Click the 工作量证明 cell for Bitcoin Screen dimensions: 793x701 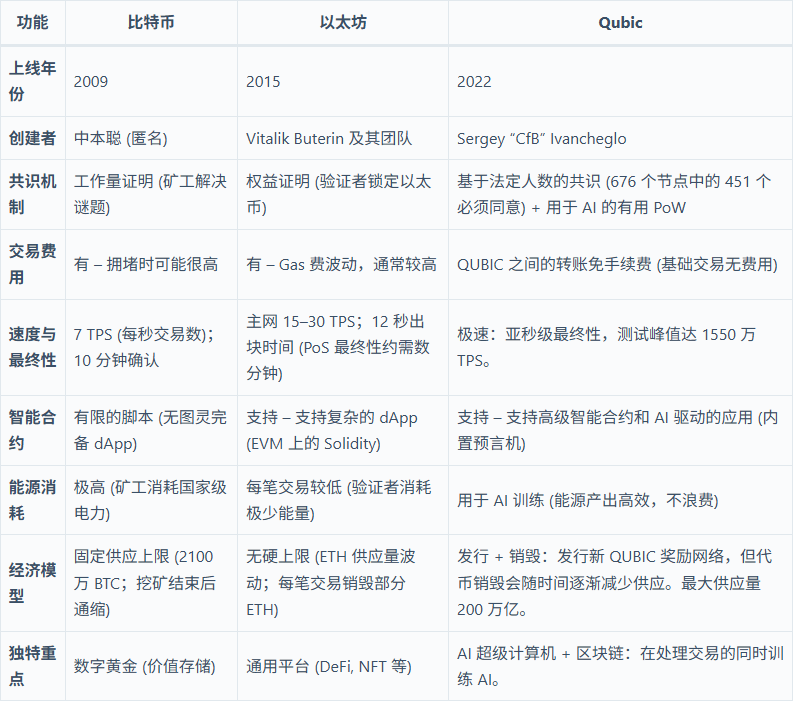(x=151, y=195)
